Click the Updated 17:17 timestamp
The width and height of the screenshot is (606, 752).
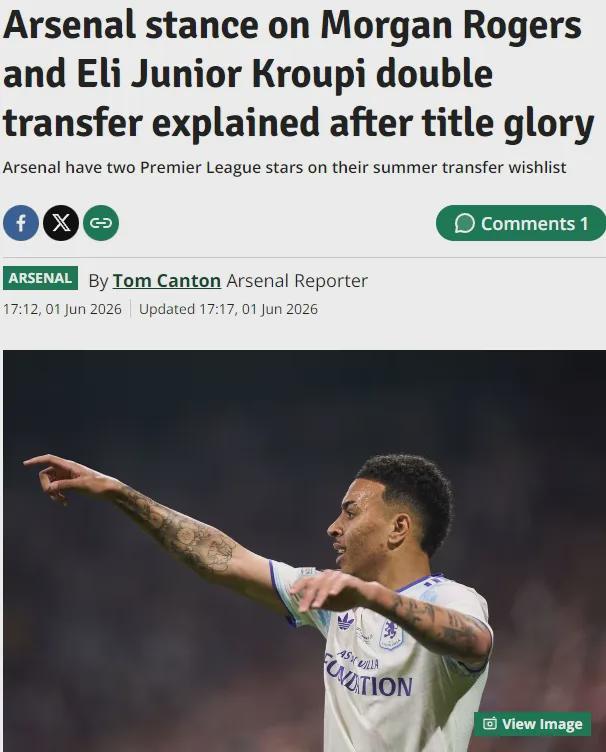[x=228, y=309]
